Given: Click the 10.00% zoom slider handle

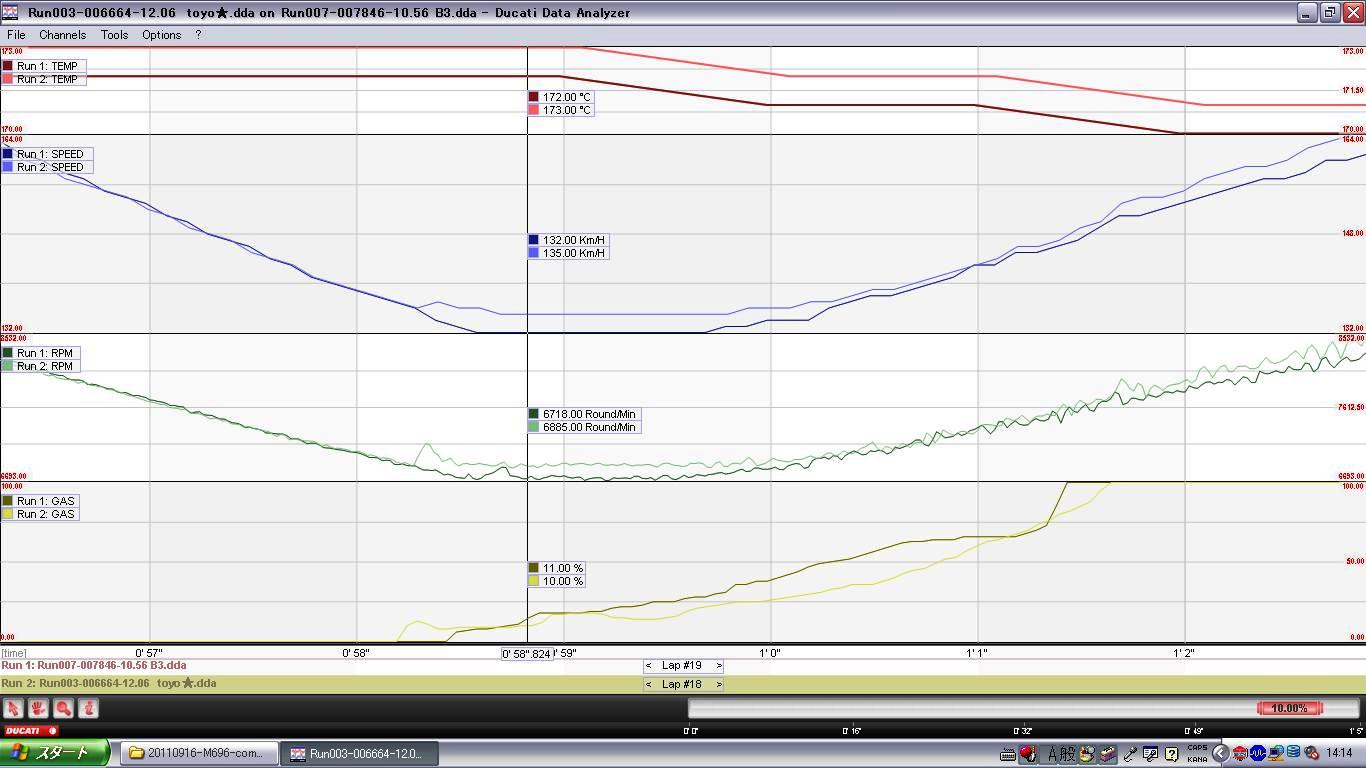Looking at the screenshot, I should pyautogui.click(x=1289, y=708).
